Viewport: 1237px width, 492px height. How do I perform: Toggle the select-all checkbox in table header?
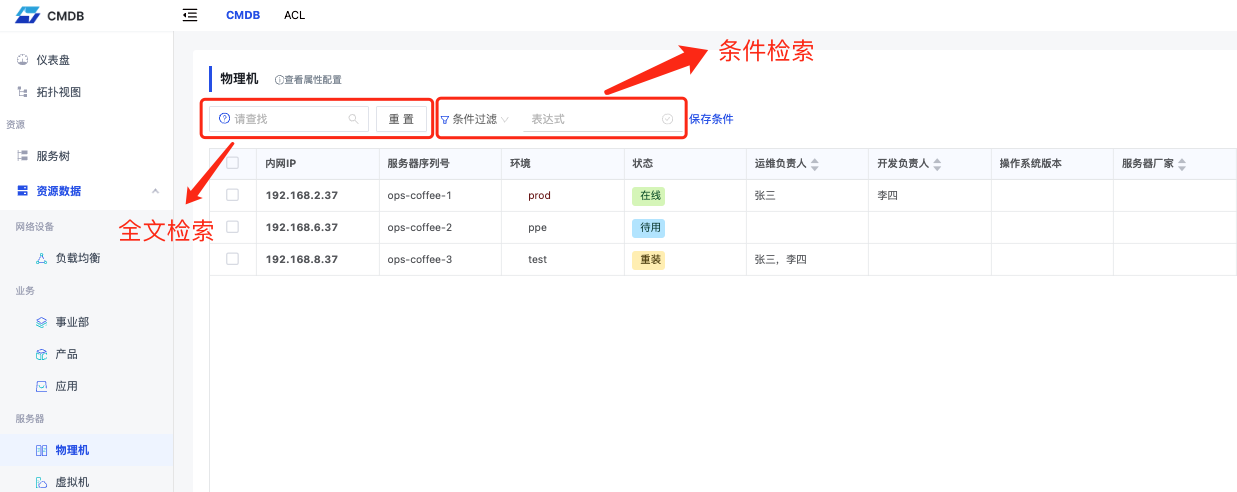[232, 163]
